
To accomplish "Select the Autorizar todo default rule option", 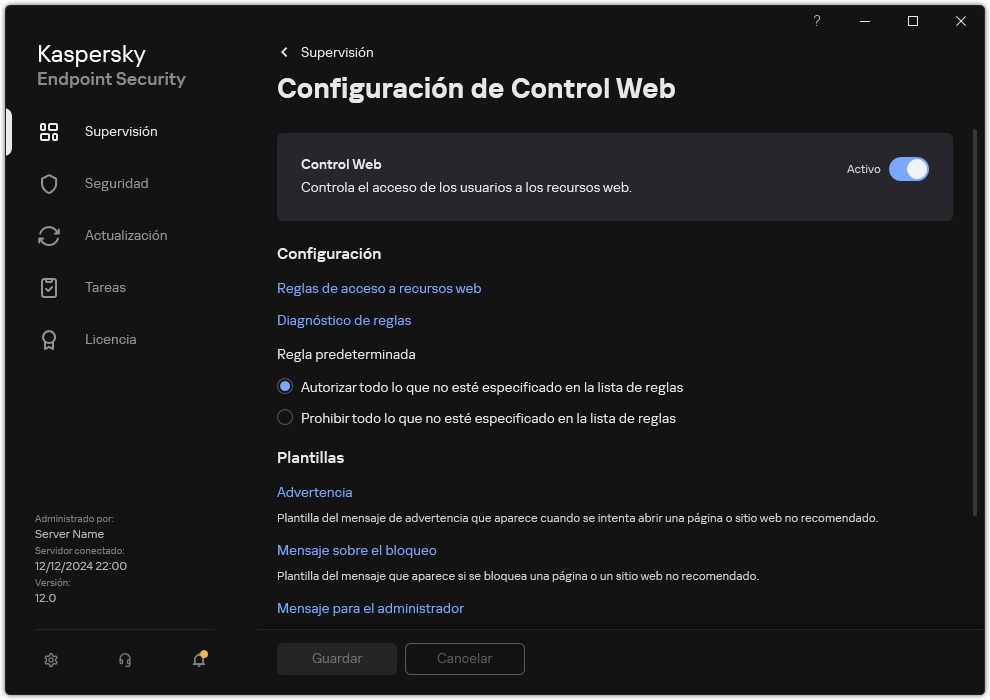I will tap(285, 386).
